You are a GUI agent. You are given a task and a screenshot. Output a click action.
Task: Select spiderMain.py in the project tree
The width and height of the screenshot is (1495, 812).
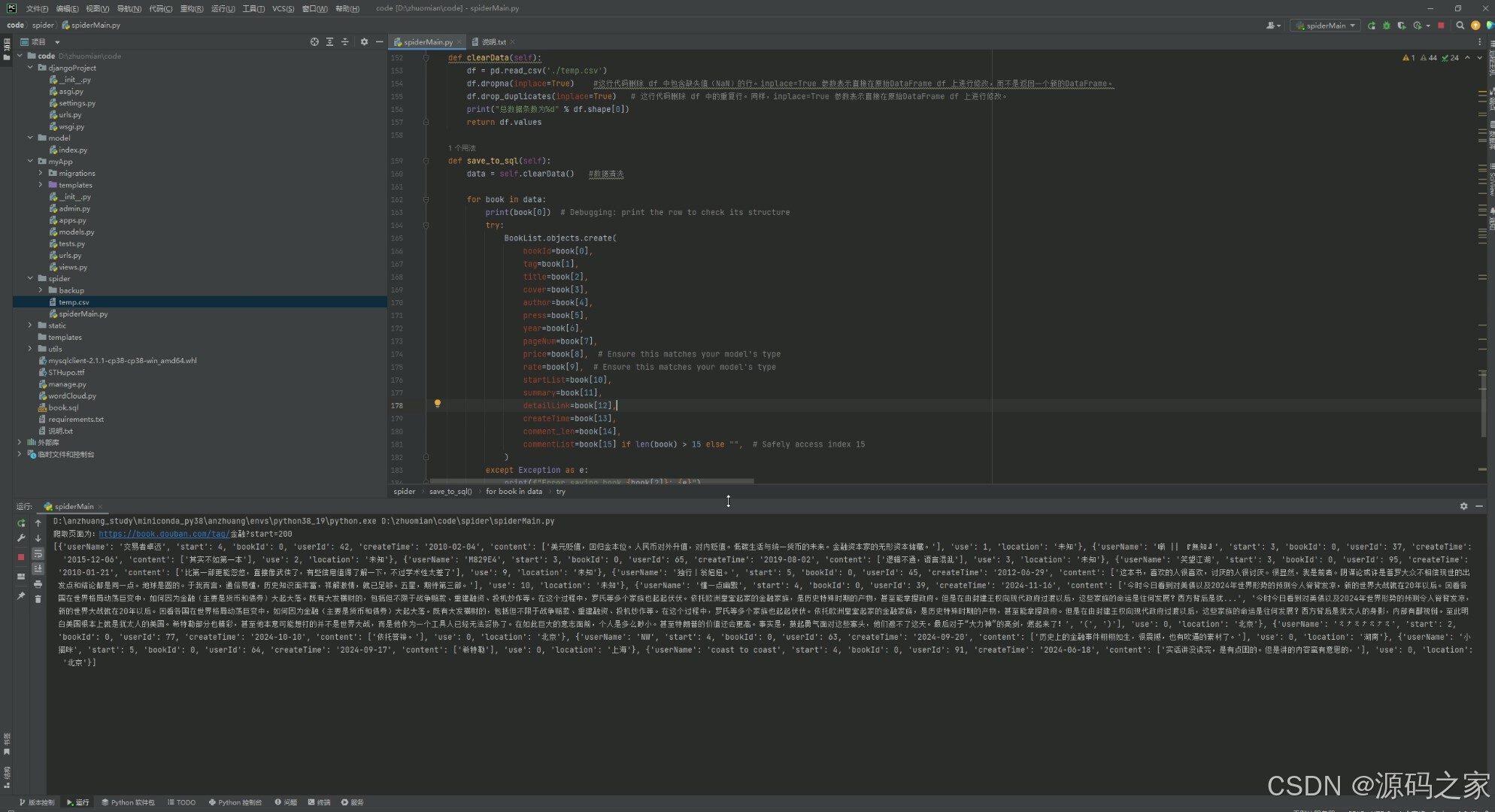pyautogui.click(x=83, y=314)
